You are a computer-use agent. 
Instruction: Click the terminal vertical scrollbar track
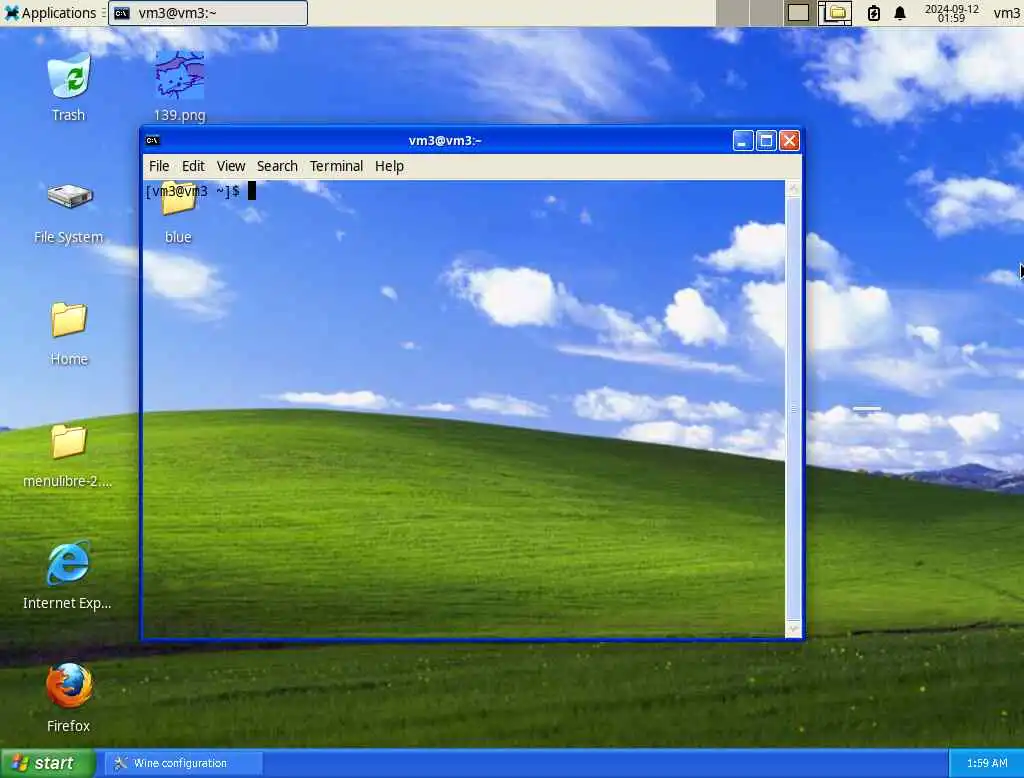pos(793,408)
